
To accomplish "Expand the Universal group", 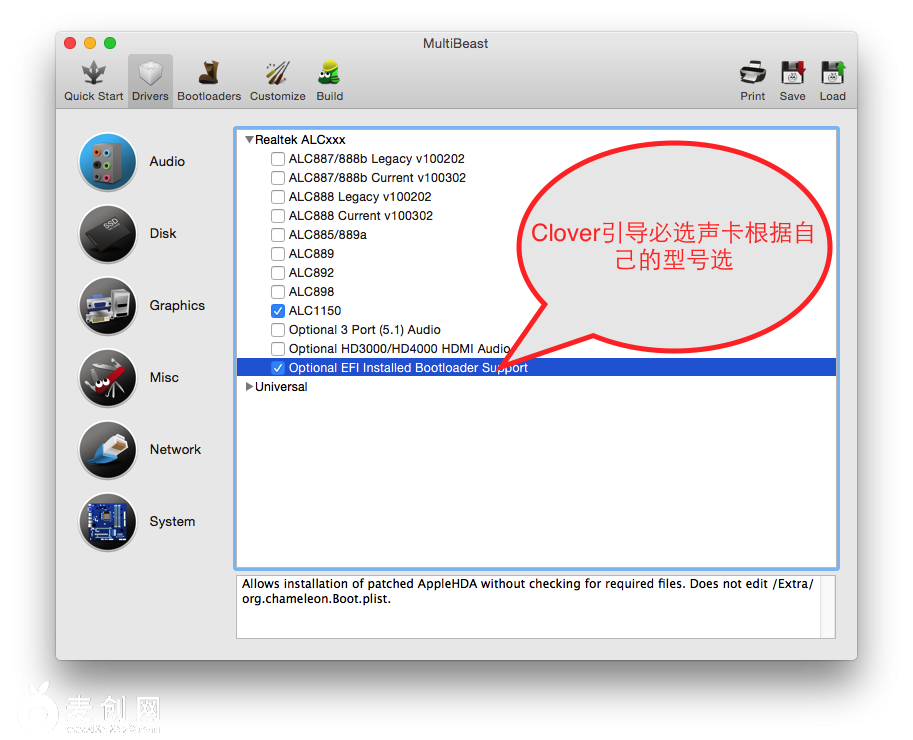I will [x=249, y=387].
